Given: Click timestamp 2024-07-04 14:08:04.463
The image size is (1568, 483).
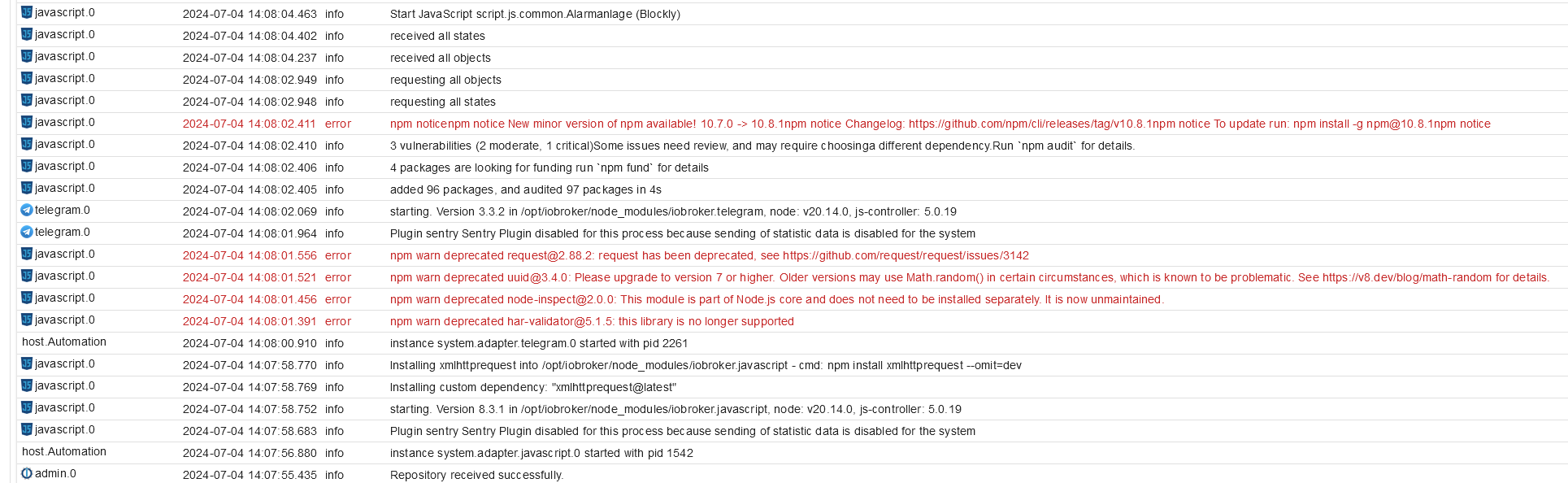Looking at the screenshot, I should pos(250,14).
